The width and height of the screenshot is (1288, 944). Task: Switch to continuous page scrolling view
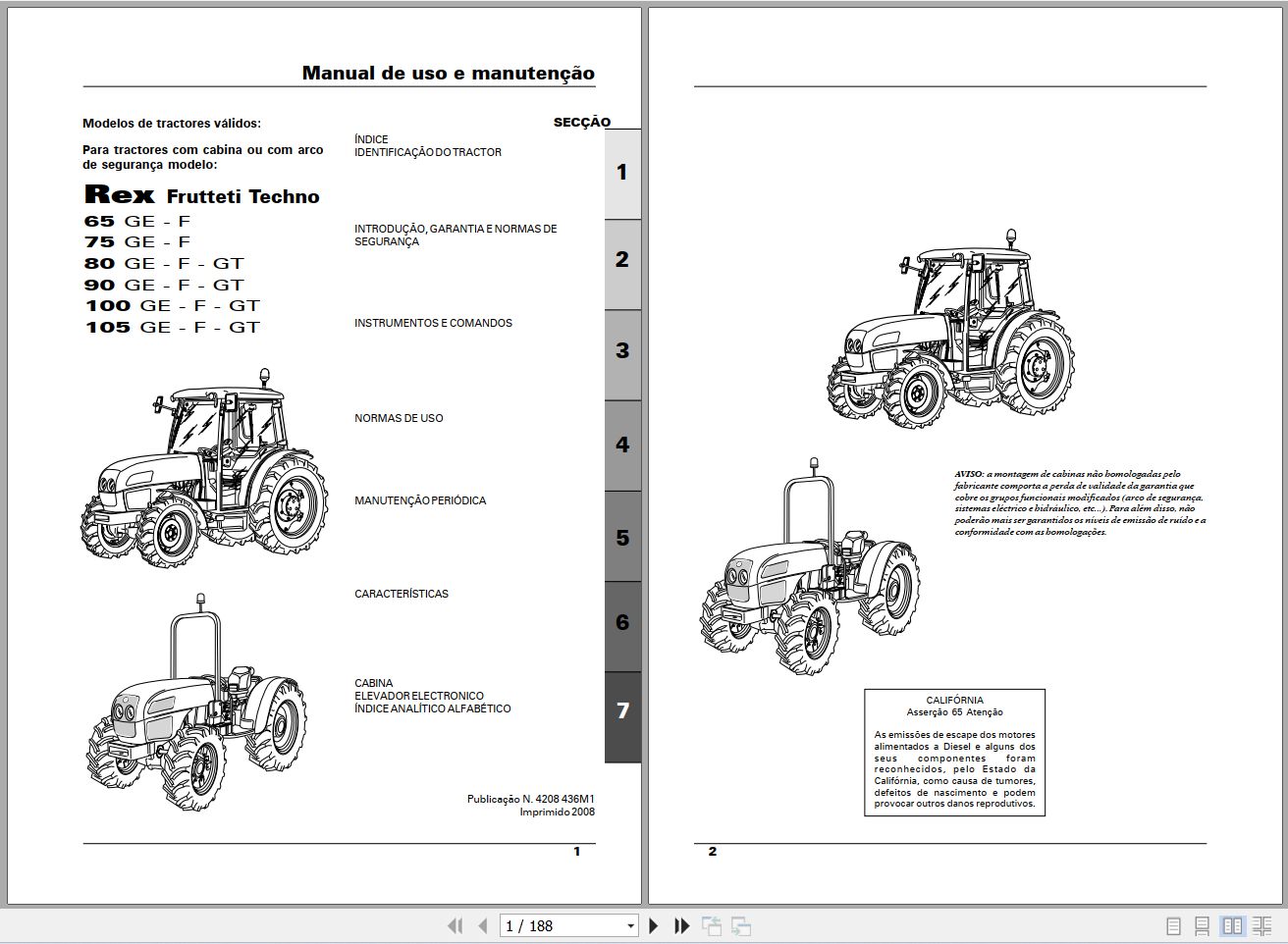pos(1202,925)
